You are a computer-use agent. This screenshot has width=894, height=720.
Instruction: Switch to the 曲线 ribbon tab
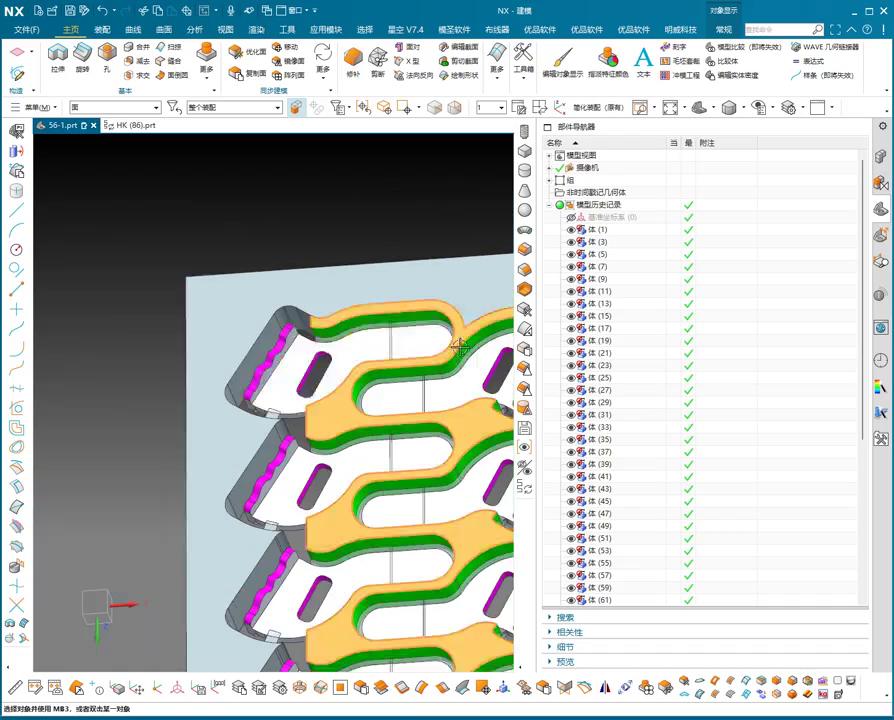click(x=133, y=30)
